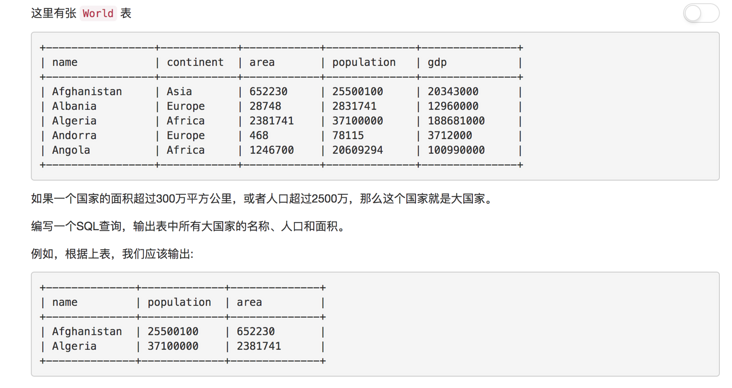
Task: Click the World table name tag
Action: [x=98, y=13]
